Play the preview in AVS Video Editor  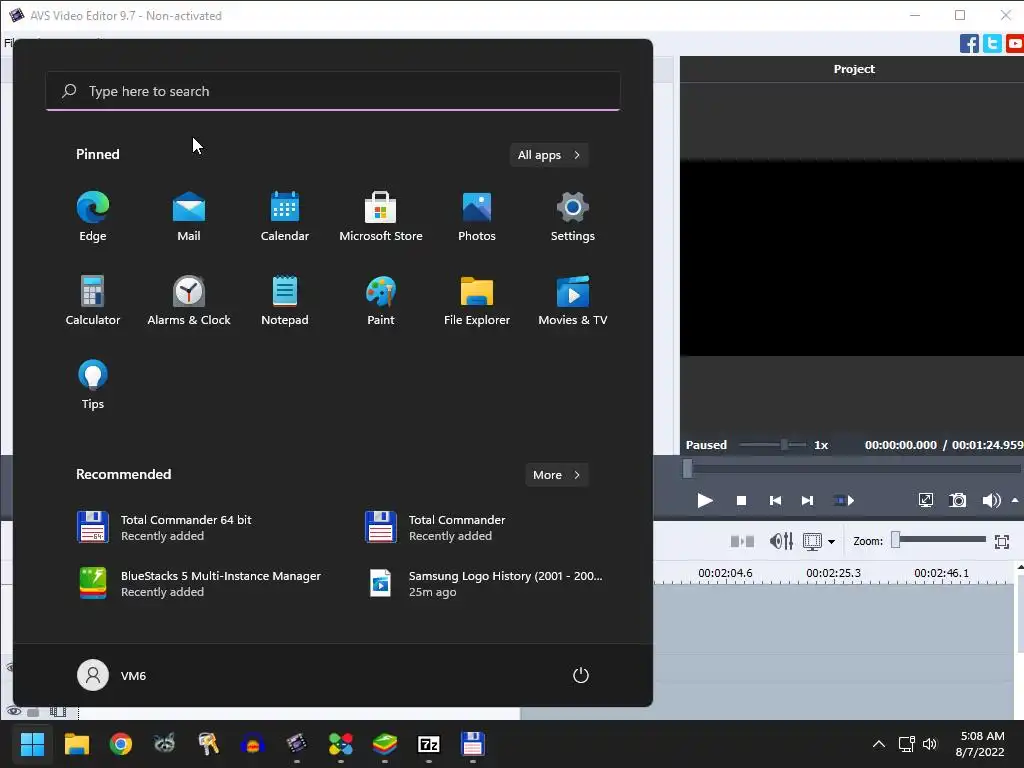tap(704, 501)
